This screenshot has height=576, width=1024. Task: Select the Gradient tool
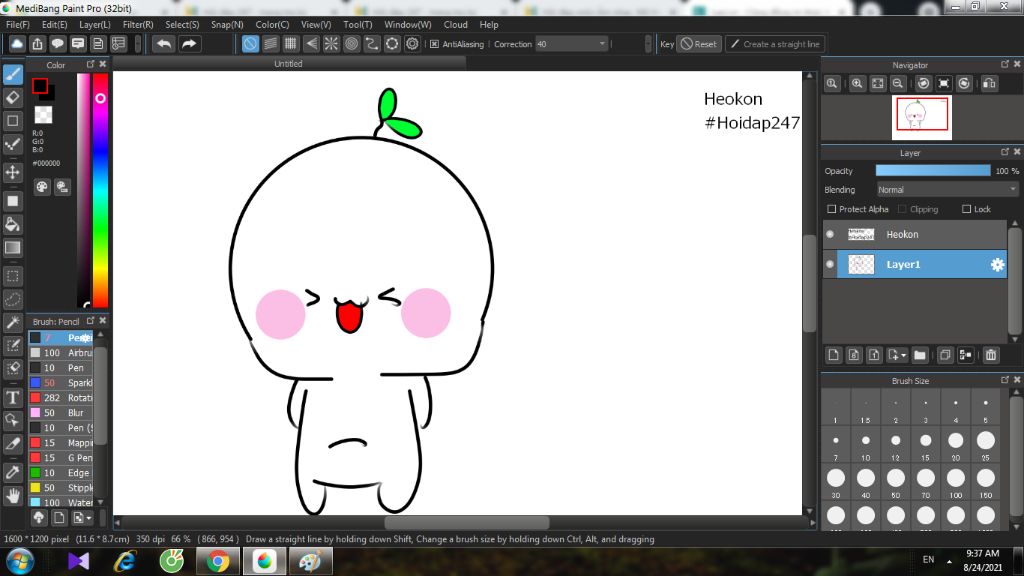click(12, 248)
